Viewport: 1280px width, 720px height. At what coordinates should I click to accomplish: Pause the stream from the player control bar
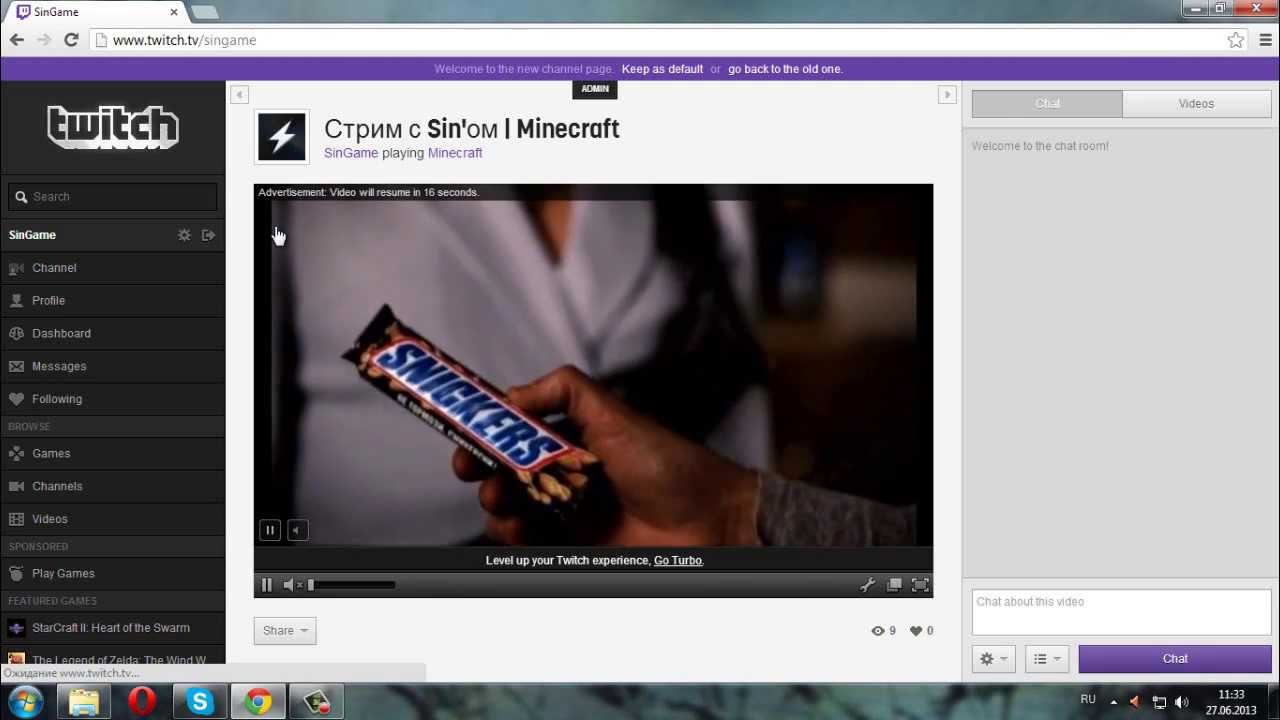coord(267,585)
